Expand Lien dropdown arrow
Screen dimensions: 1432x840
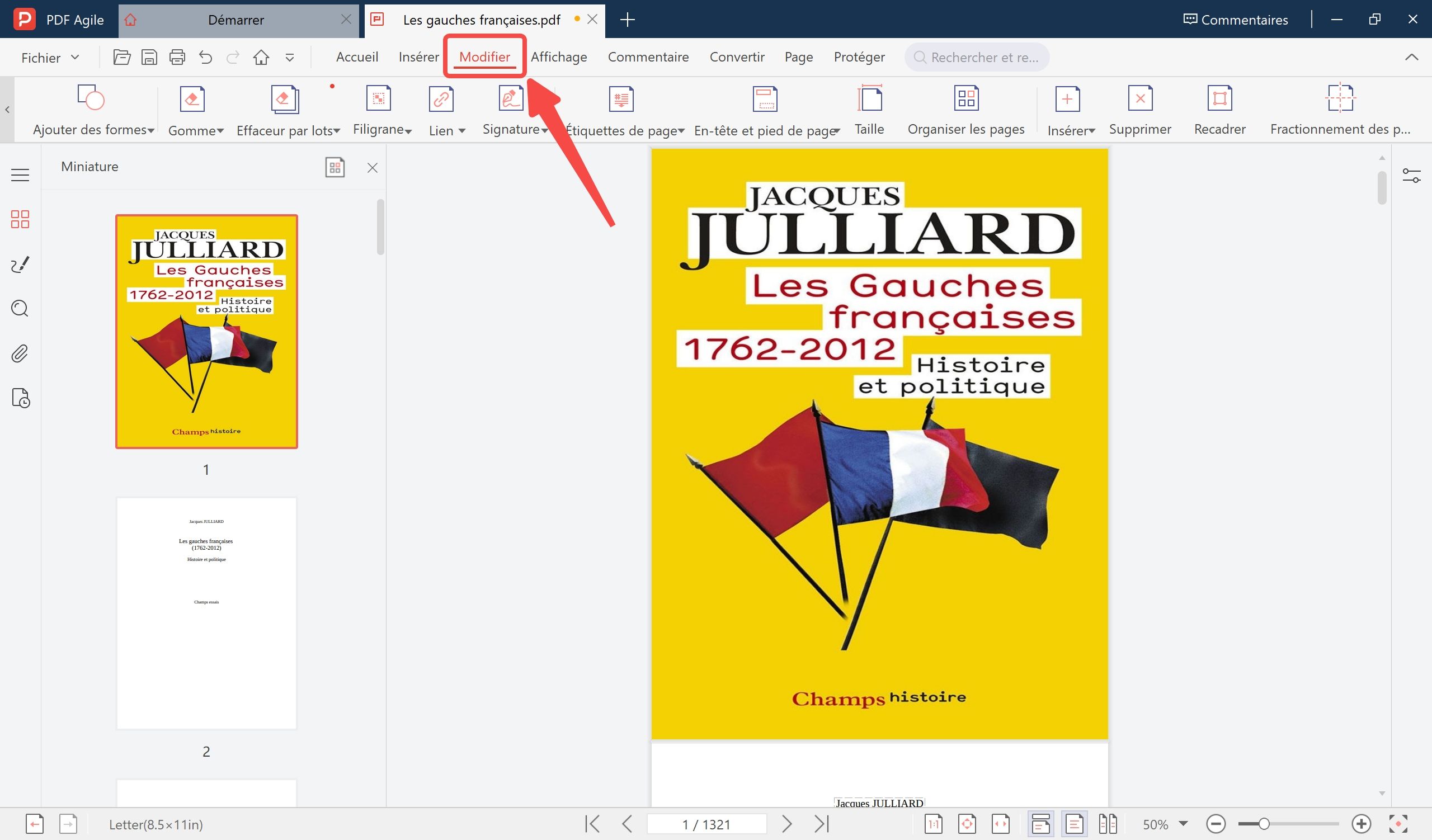point(461,131)
